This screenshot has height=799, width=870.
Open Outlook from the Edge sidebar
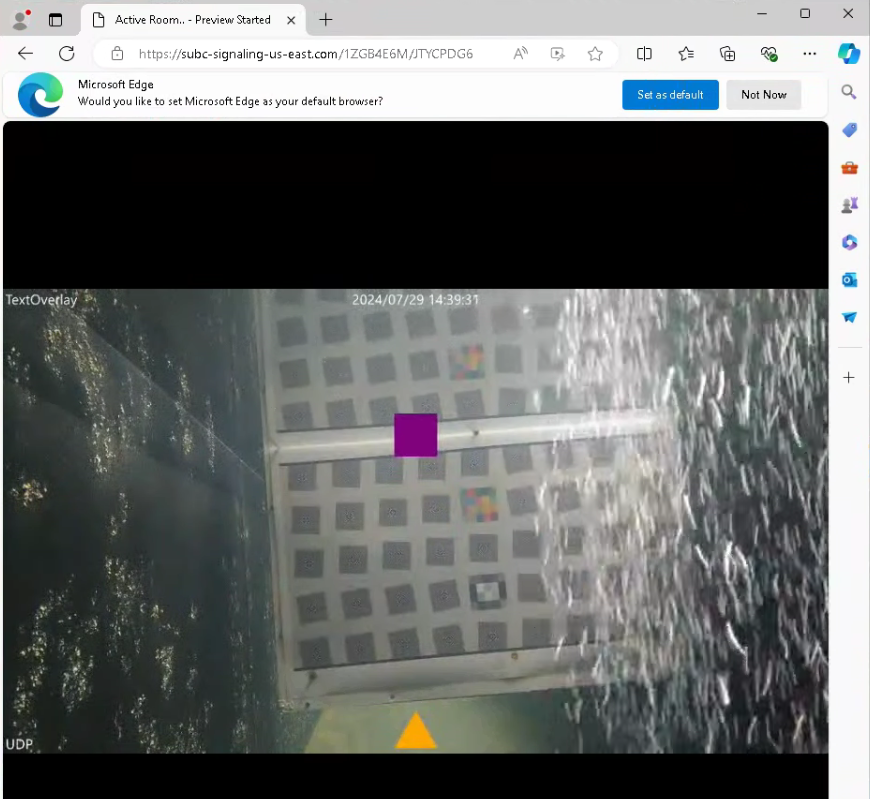[849, 280]
